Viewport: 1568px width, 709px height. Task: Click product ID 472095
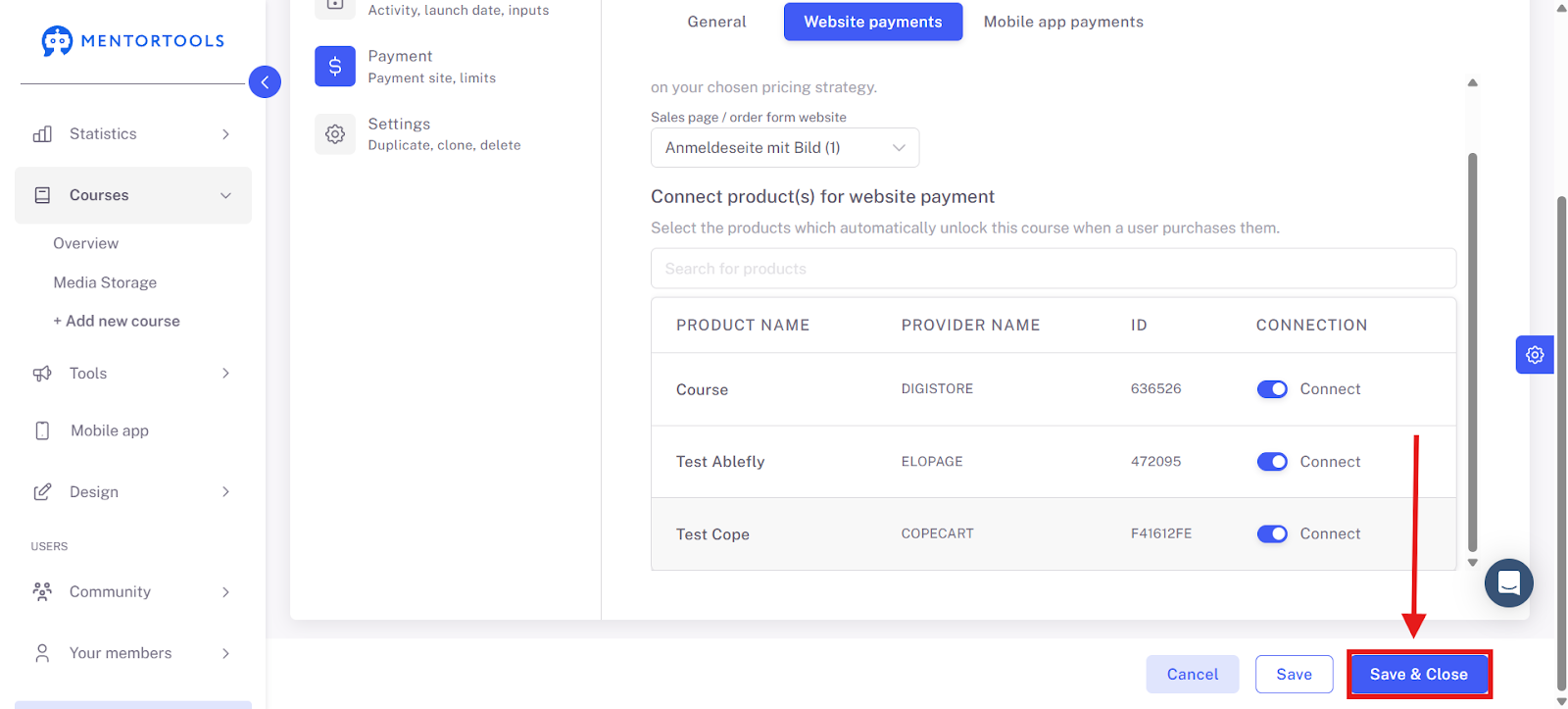(1156, 462)
